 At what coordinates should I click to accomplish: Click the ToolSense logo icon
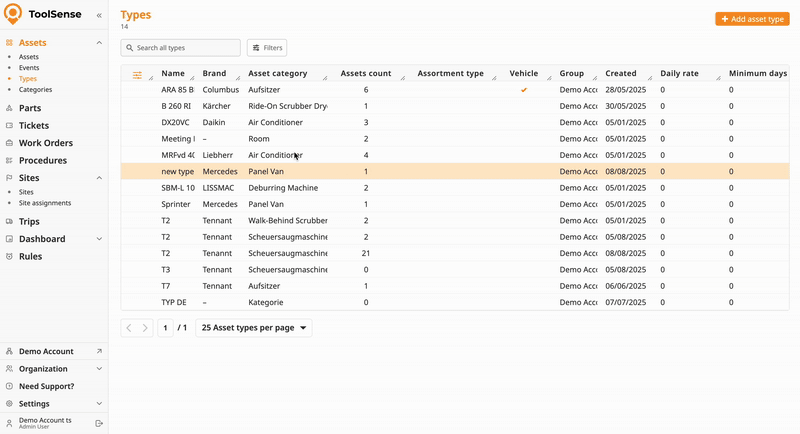[13, 15]
